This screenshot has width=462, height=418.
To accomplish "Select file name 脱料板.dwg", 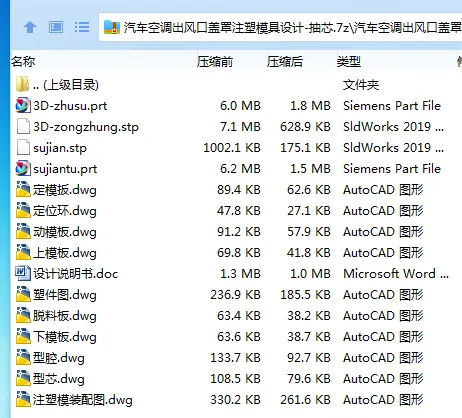I will [65, 316].
